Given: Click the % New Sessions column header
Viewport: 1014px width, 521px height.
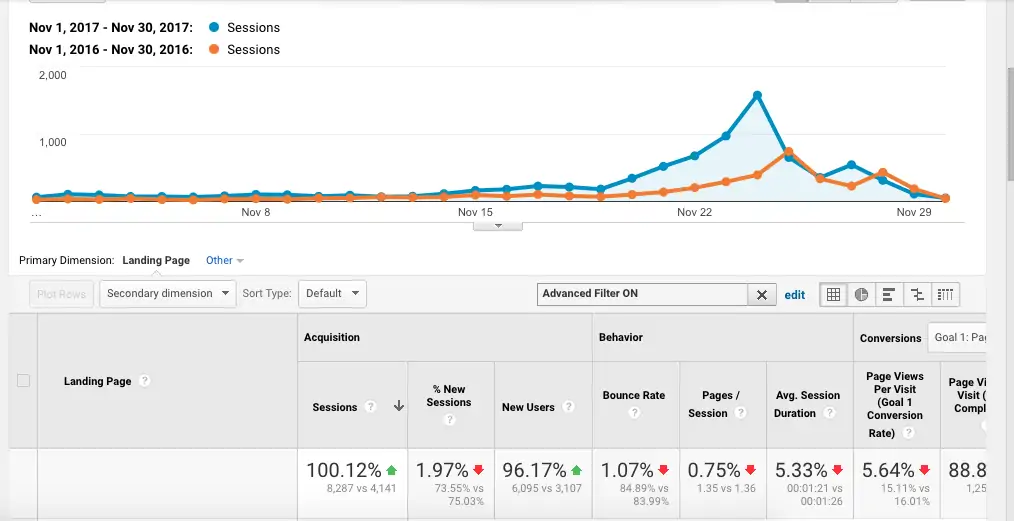Looking at the screenshot, I should pyautogui.click(x=449, y=396).
